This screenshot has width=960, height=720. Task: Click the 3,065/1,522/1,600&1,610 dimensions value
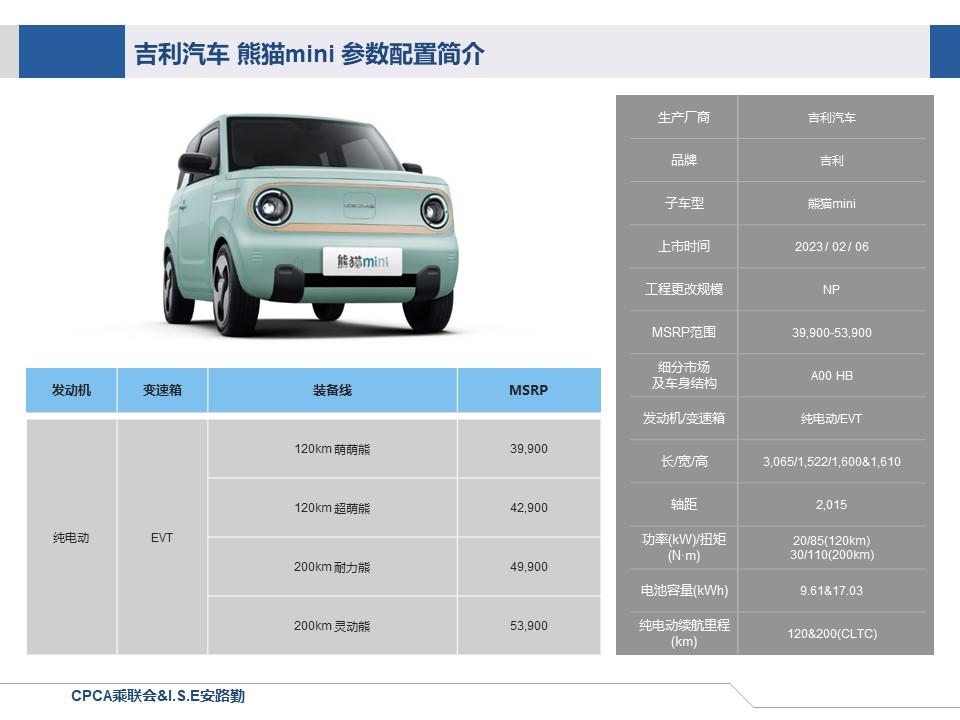click(831, 462)
